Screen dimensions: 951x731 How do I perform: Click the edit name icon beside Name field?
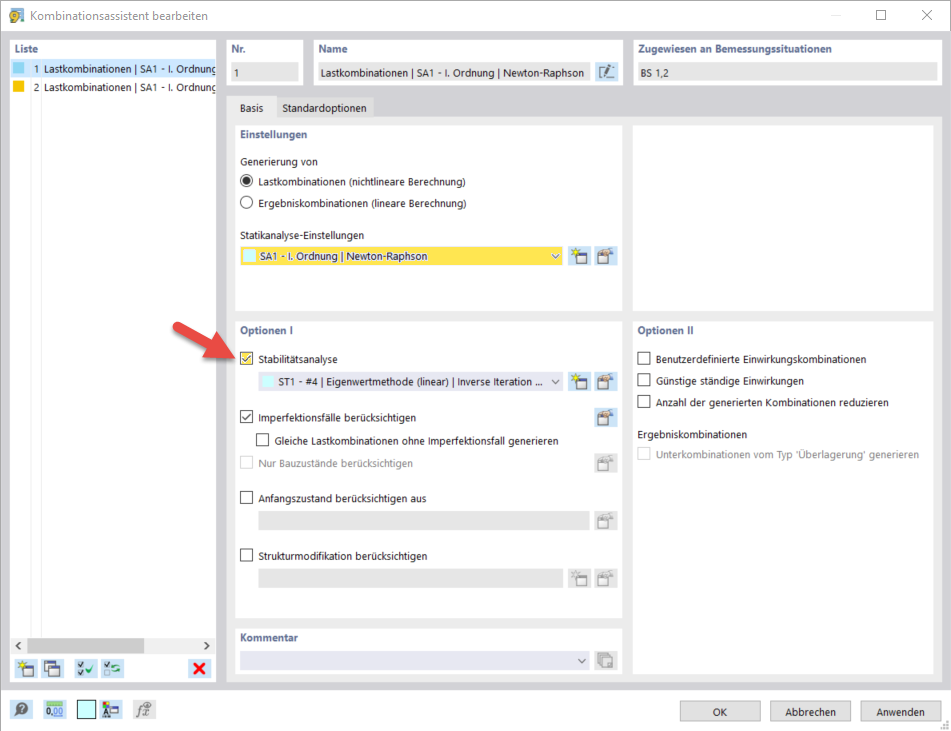(606, 72)
